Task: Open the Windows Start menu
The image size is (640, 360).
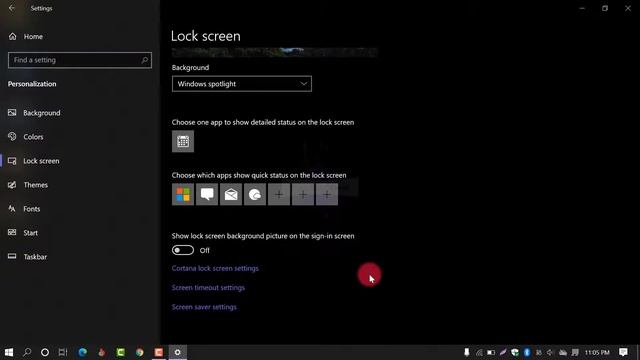Action: [9, 352]
